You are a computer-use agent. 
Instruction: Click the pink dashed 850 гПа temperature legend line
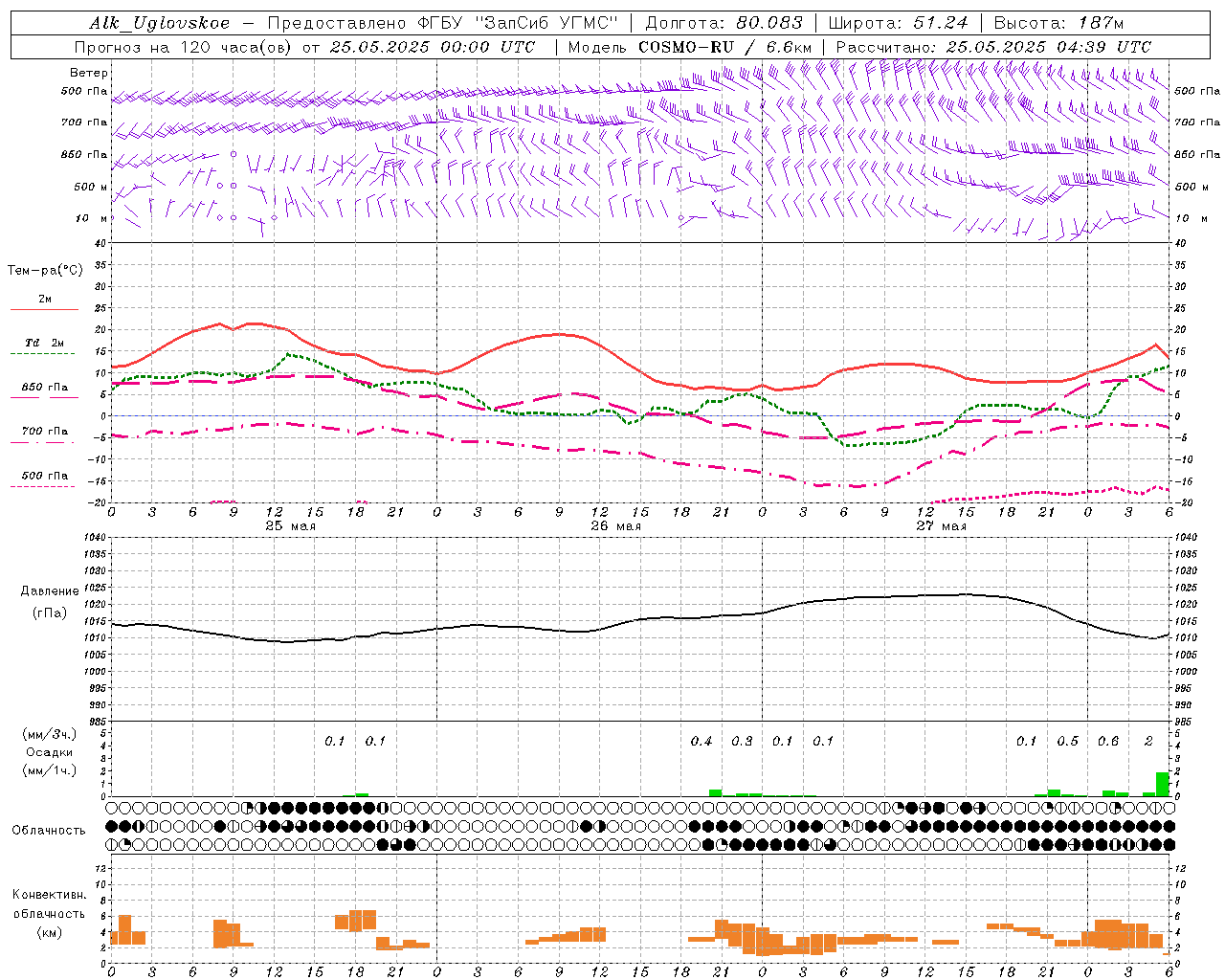pyautogui.click(x=44, y=397)
